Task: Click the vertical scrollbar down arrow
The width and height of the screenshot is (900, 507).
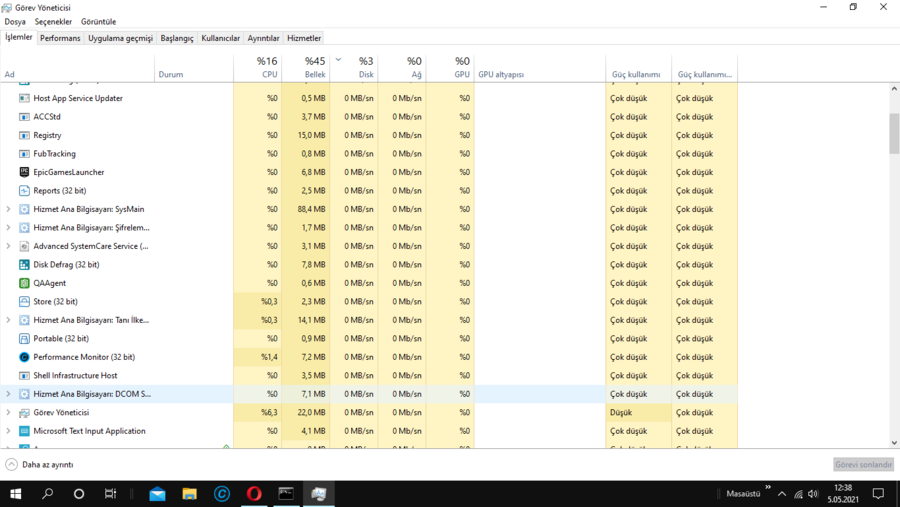Action: click(894, 442)
